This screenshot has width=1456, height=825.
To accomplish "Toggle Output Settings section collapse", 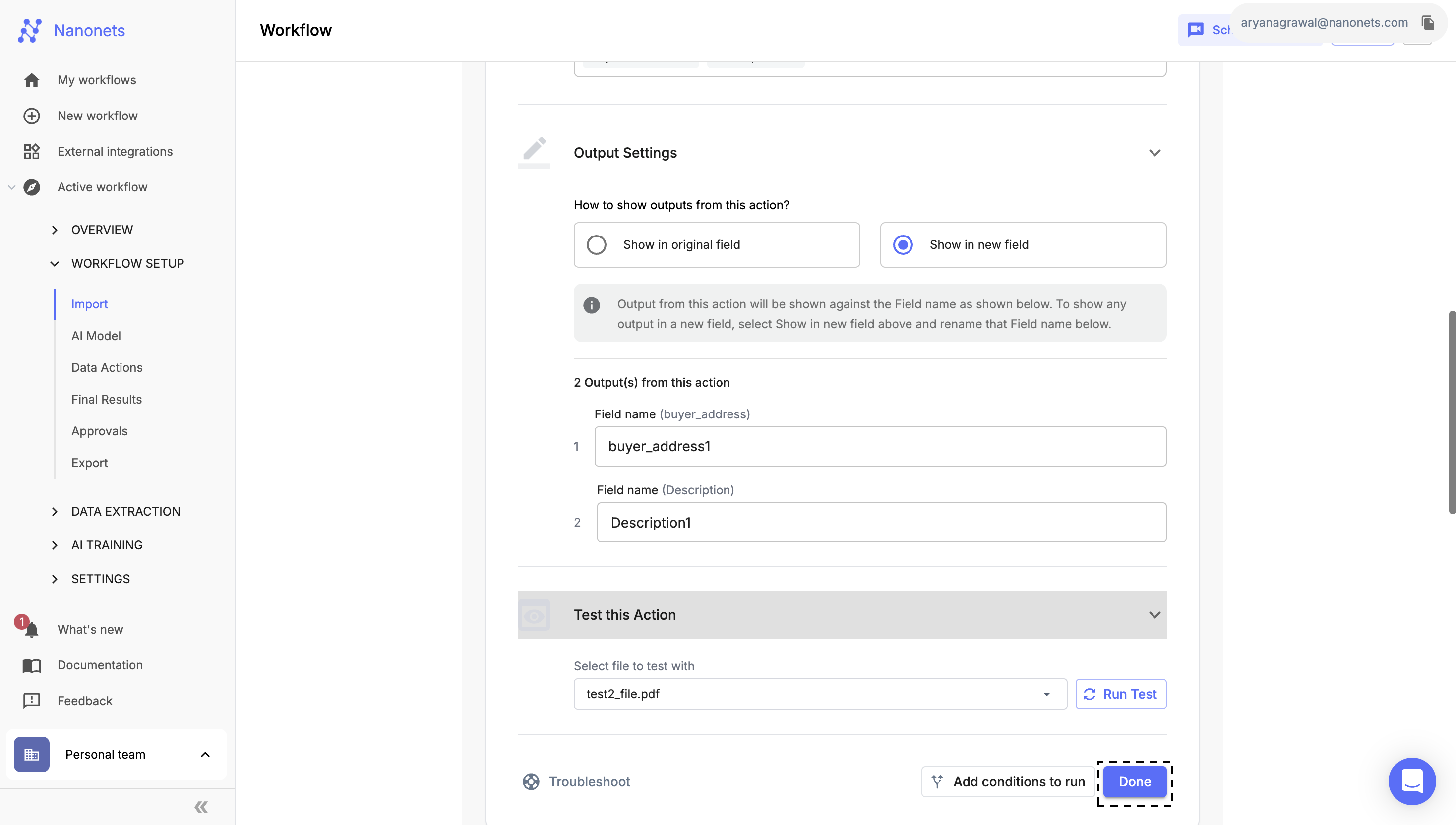I will pyautogui.click(x=1155, y=152).
